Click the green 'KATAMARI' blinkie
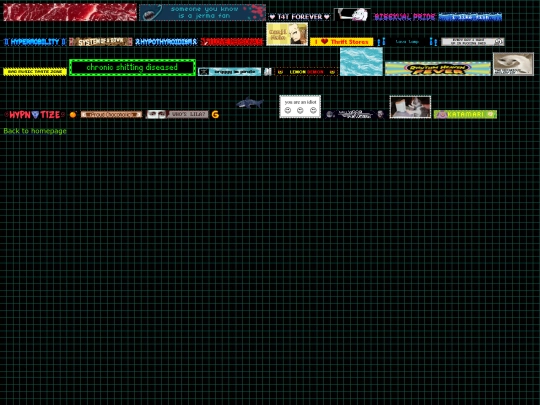The height and width of the screenshot is (405, 540). tap(465, 114)
